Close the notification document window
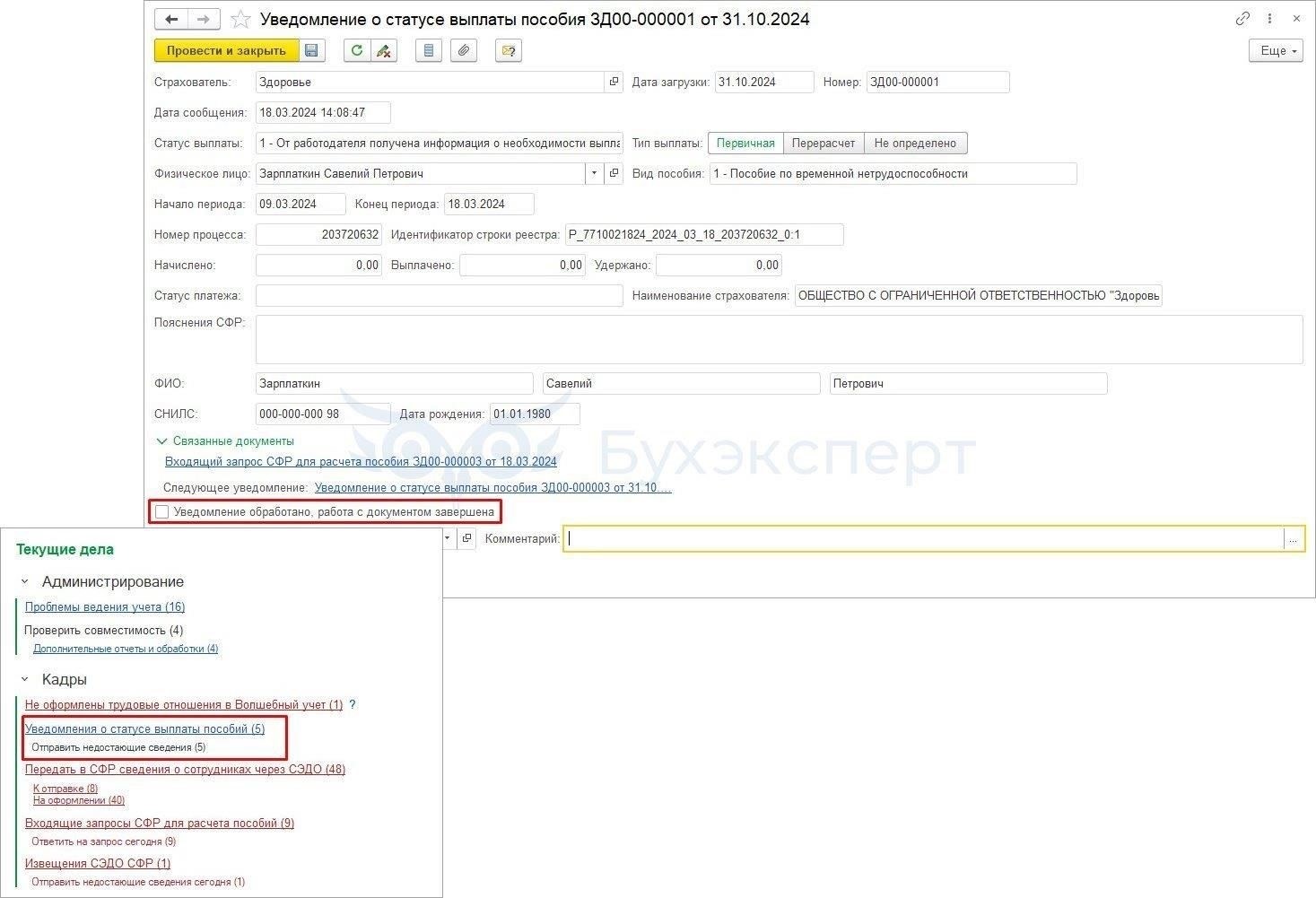This screenshot has width=1316, height=898. pyautogui.click(x=1297, y=19)
